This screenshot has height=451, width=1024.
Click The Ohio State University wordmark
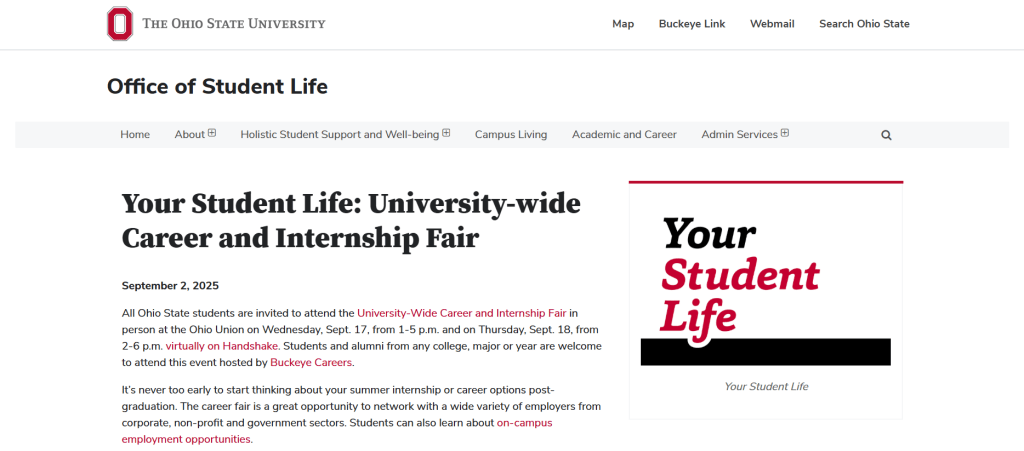point(233,24)
